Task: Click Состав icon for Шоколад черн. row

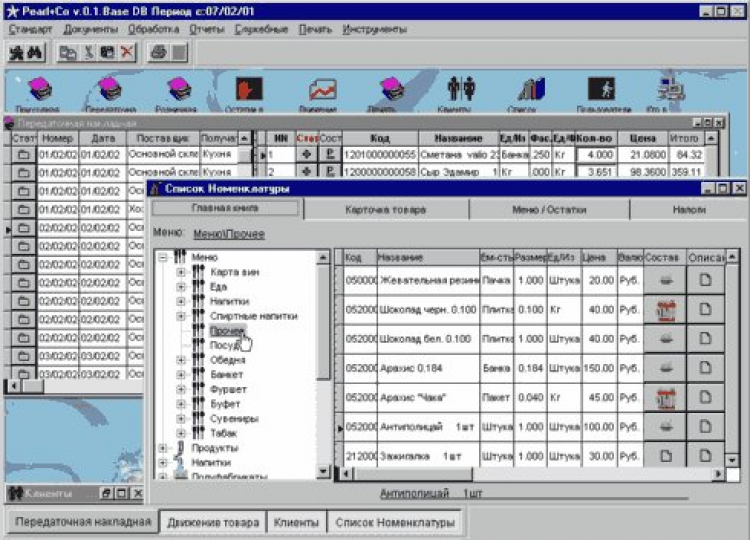Action: coord(664,310)
